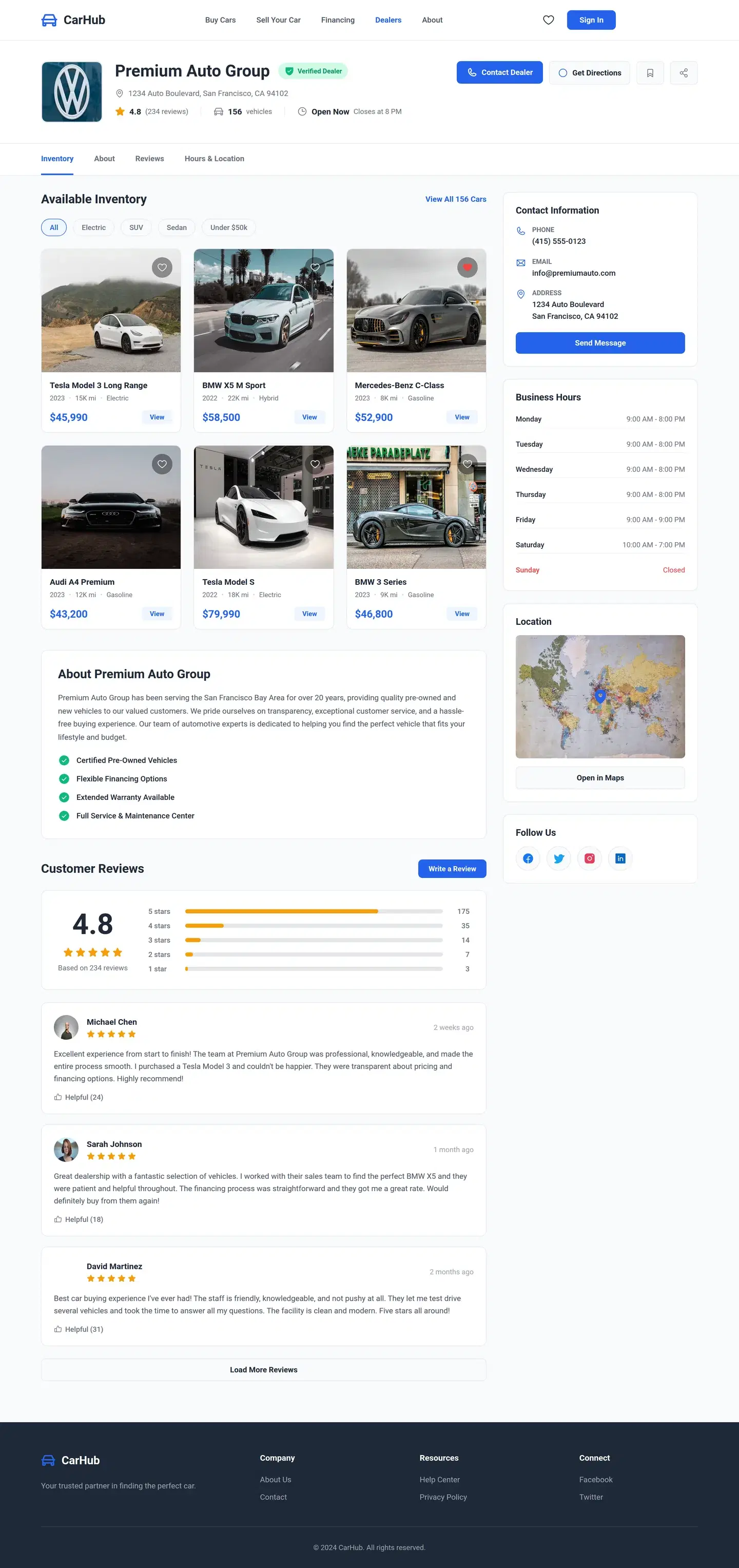
Task: Open the Help Center footer link
Action: click(x=439, y=1479)
